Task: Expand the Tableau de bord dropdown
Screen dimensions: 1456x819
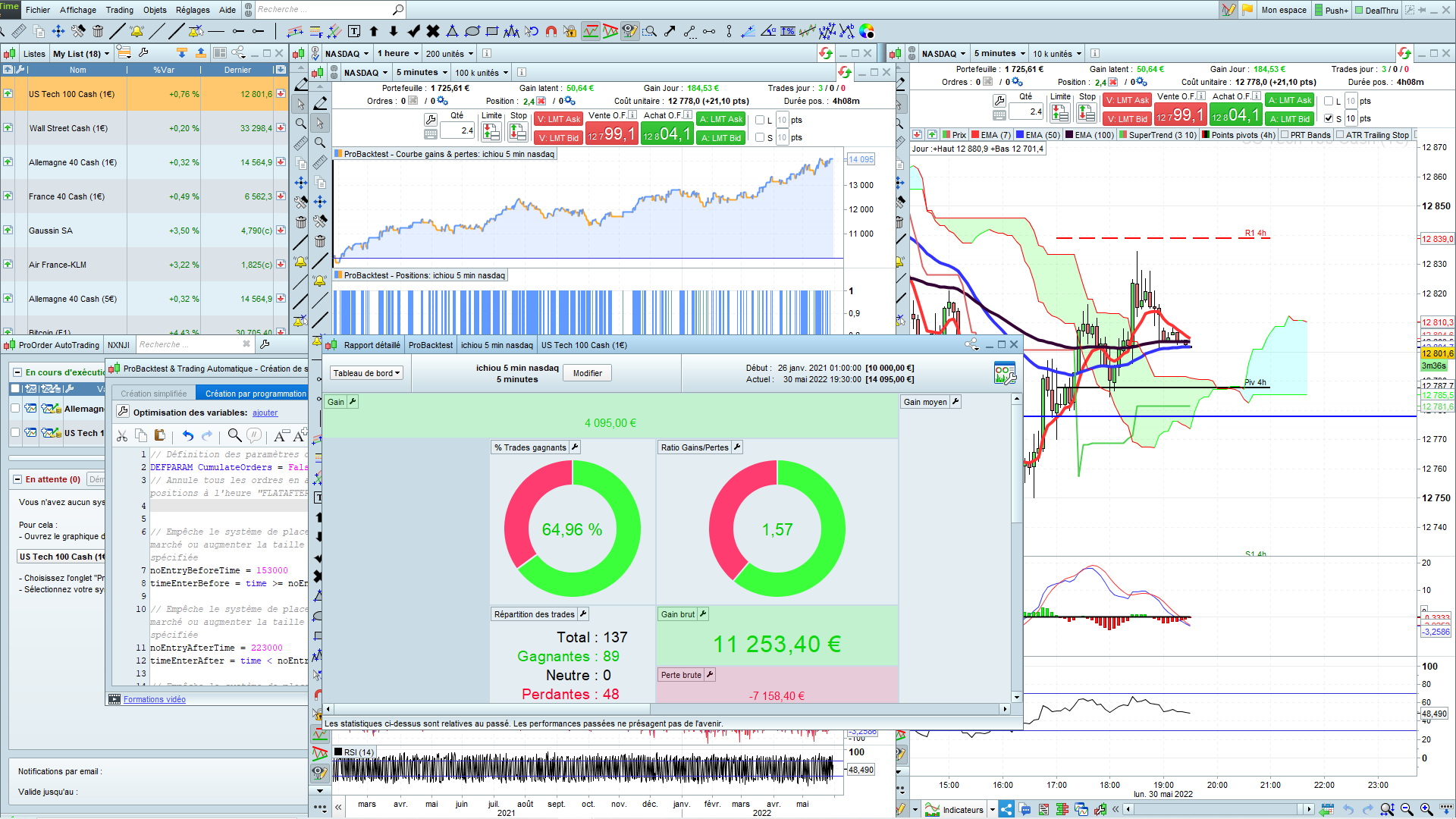Action: [366, 373]
